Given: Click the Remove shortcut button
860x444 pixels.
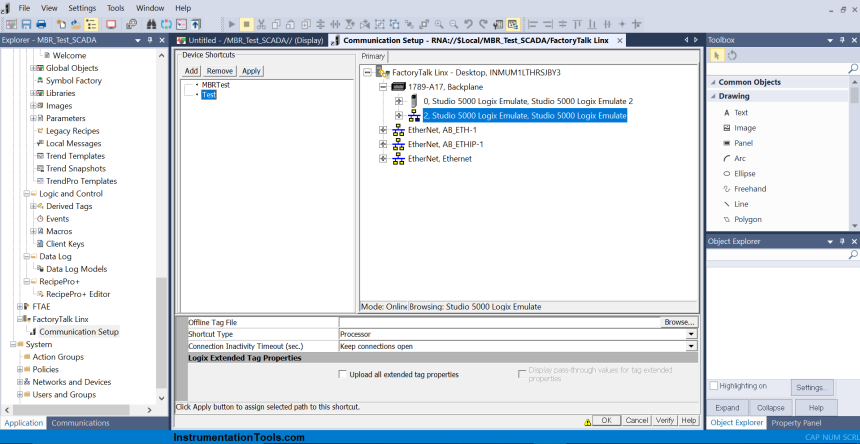Looking at the screenshot, I should [x=220, y=71].
